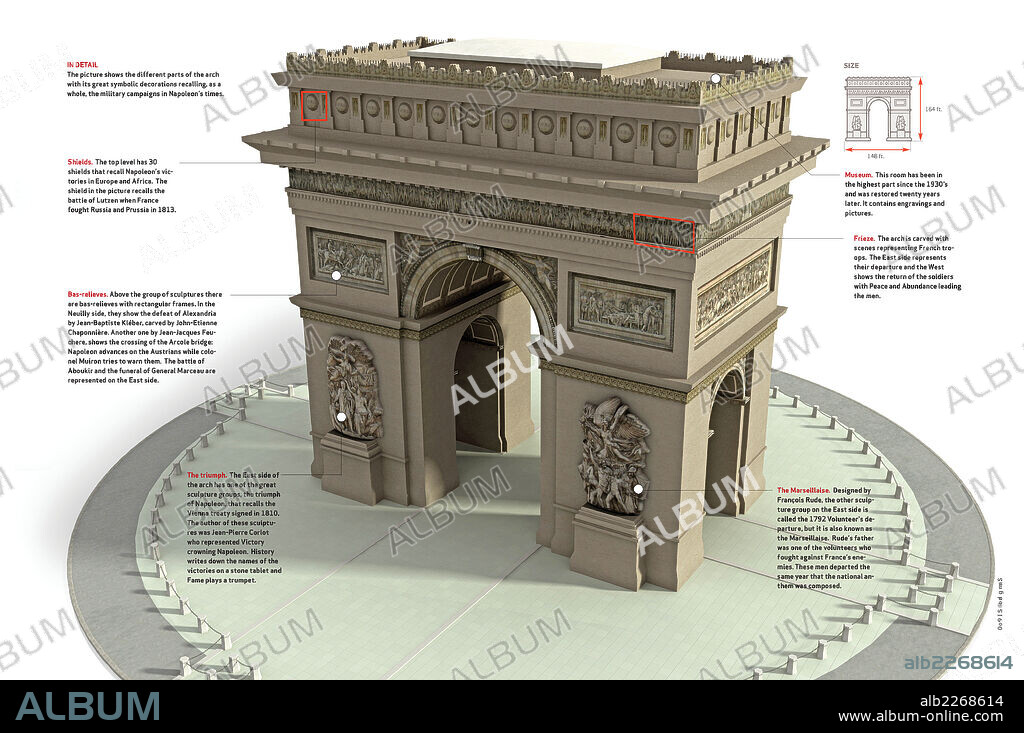
Task: Click the 148 ft width measurement arrow
Action: (877, 149)
